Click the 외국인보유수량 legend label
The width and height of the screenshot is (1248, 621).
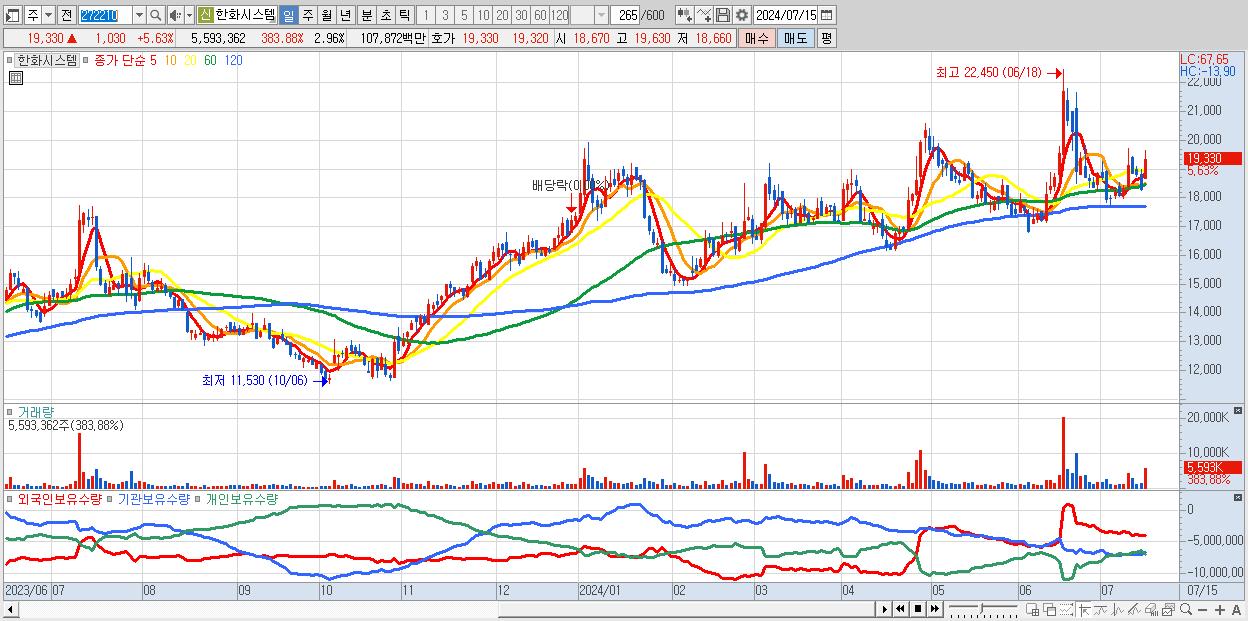[x=60, y=498]
